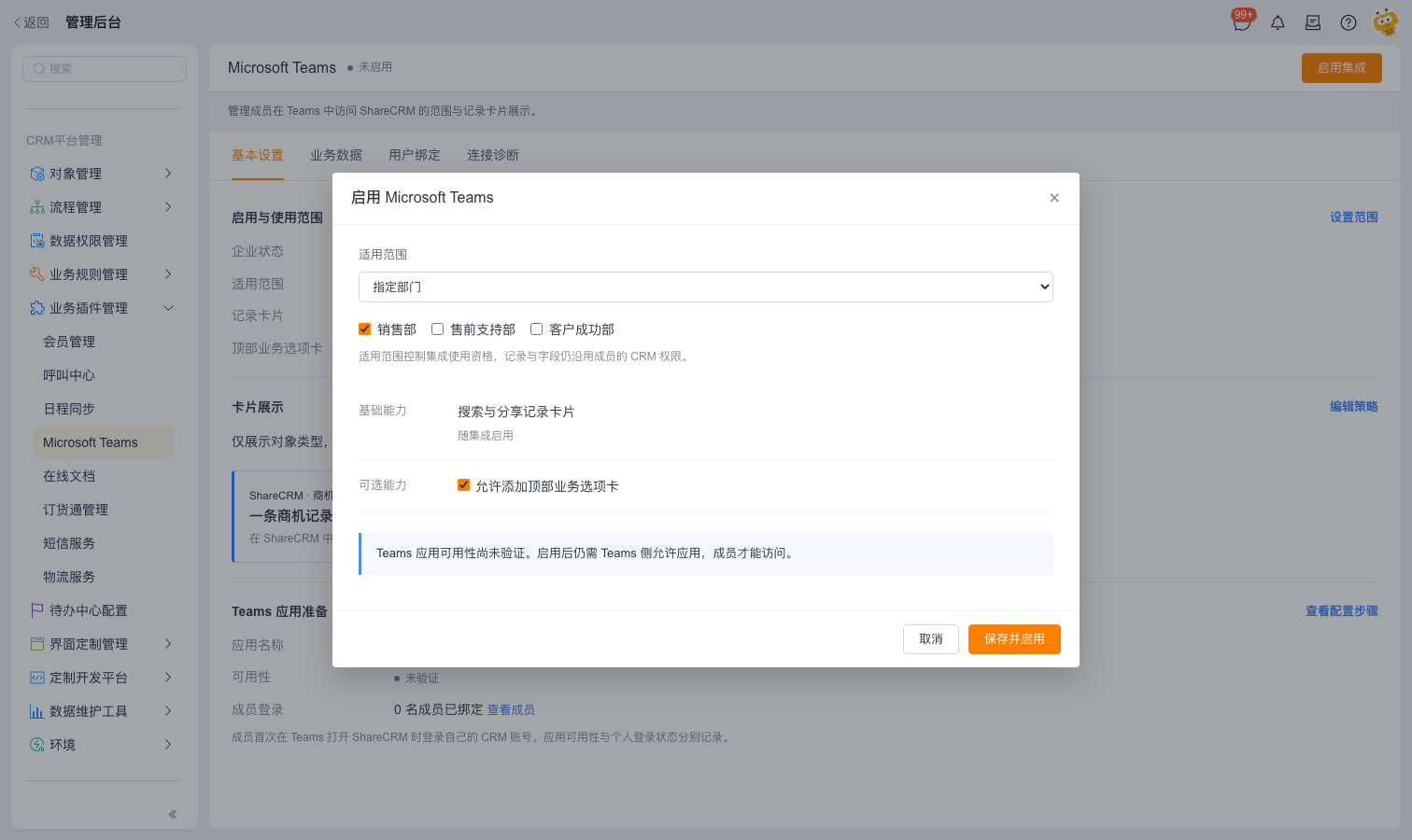Open the user avatar menu
This screenshot has width=1412, height=840.
pyautogui.click(x=1385, y=22)
